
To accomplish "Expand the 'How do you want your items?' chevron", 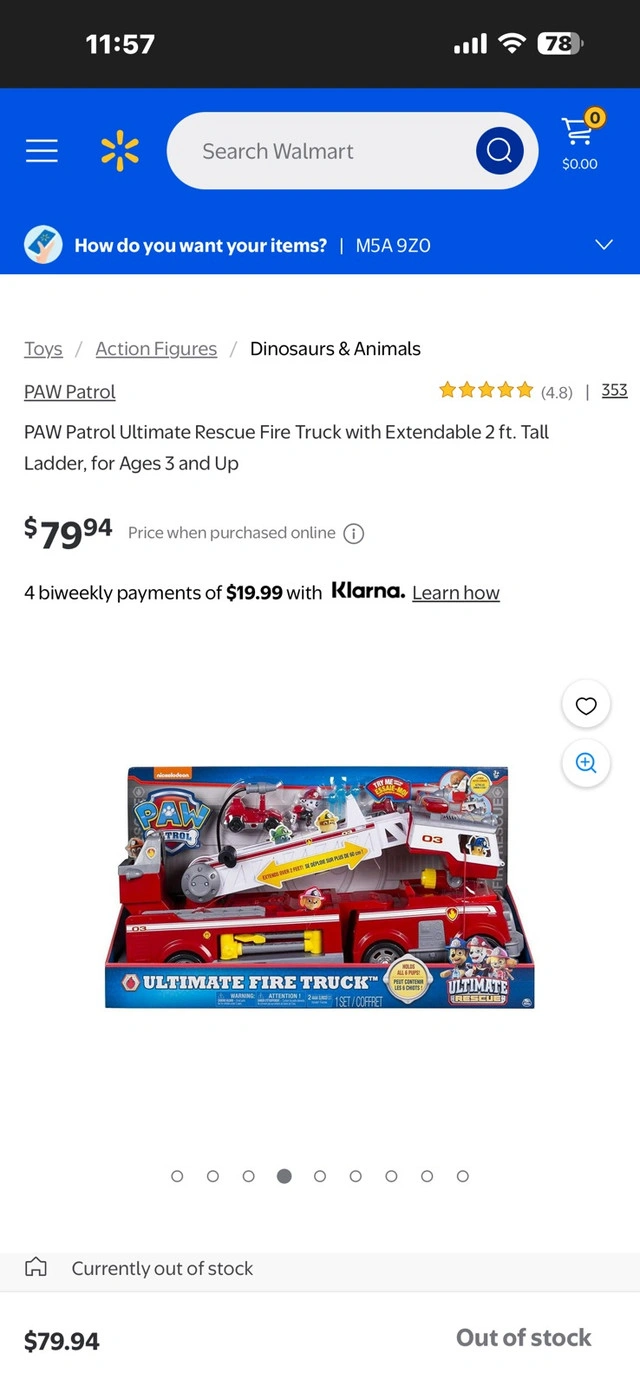I will [x=603, y=245].
